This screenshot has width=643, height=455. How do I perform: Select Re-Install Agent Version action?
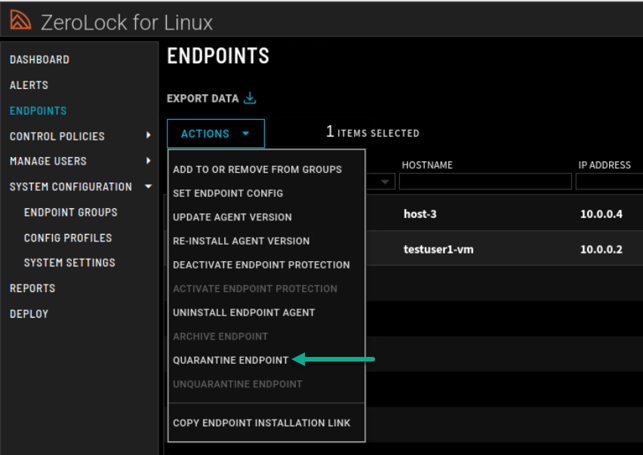coord(241,241)
